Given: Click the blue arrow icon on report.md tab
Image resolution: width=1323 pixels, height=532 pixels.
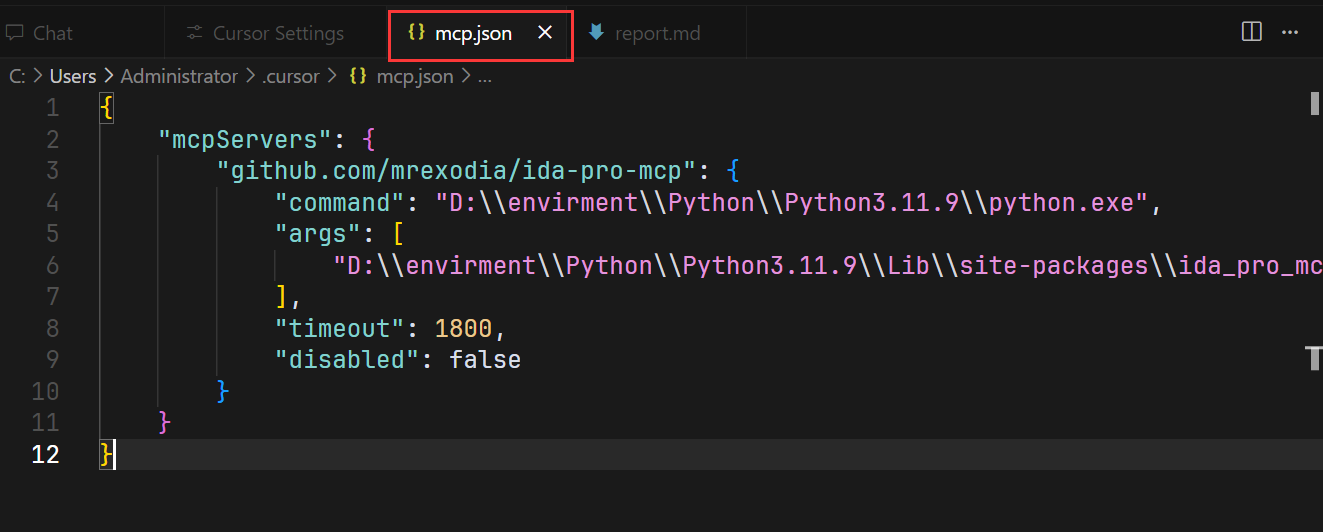Looking at the screenshot, I should coord(596,33).
